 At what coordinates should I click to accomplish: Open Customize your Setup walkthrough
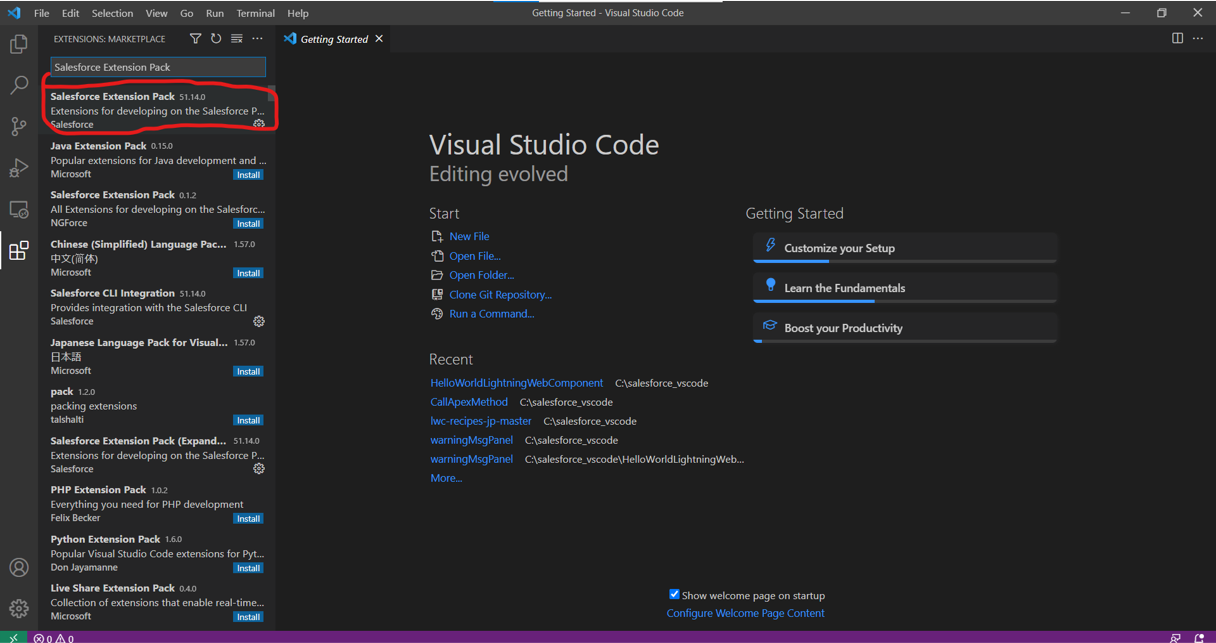(905, 248)
